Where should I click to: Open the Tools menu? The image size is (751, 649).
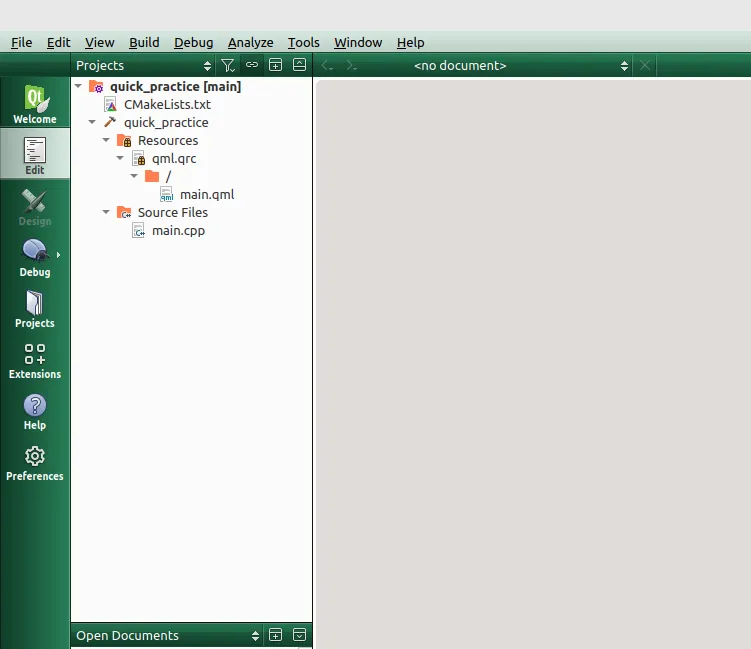coord(304,43)
